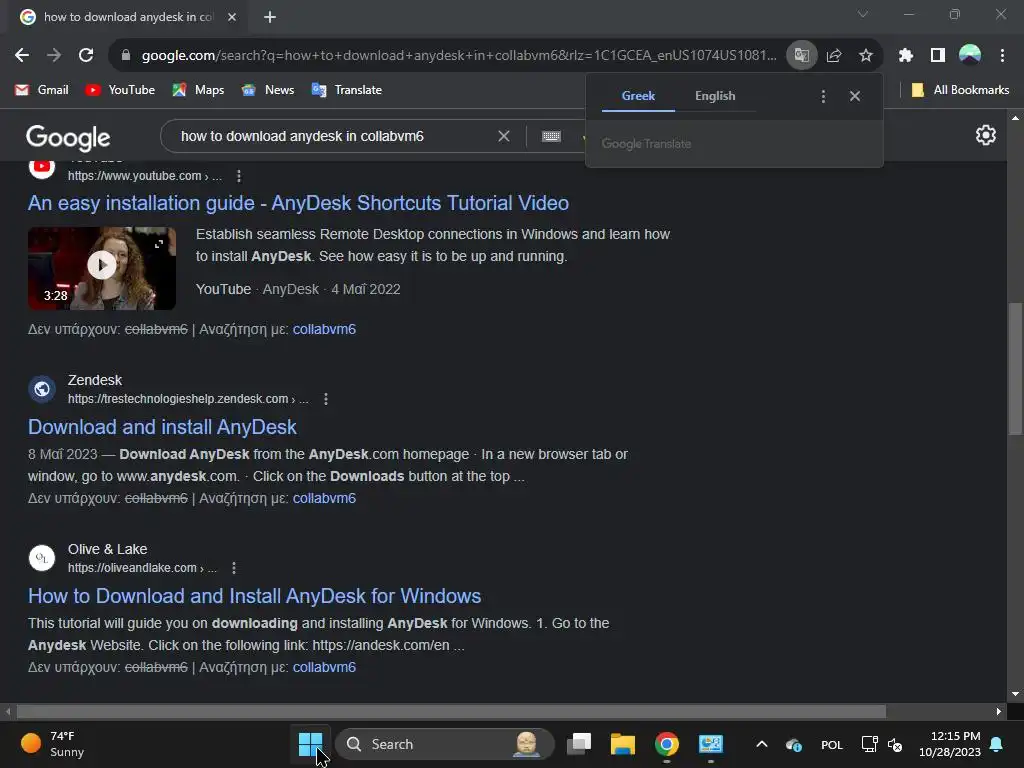Open the Extensions puzzle icon
Image resolution: width=1024 pixels, height=768 pixels.
pos(906,56)
